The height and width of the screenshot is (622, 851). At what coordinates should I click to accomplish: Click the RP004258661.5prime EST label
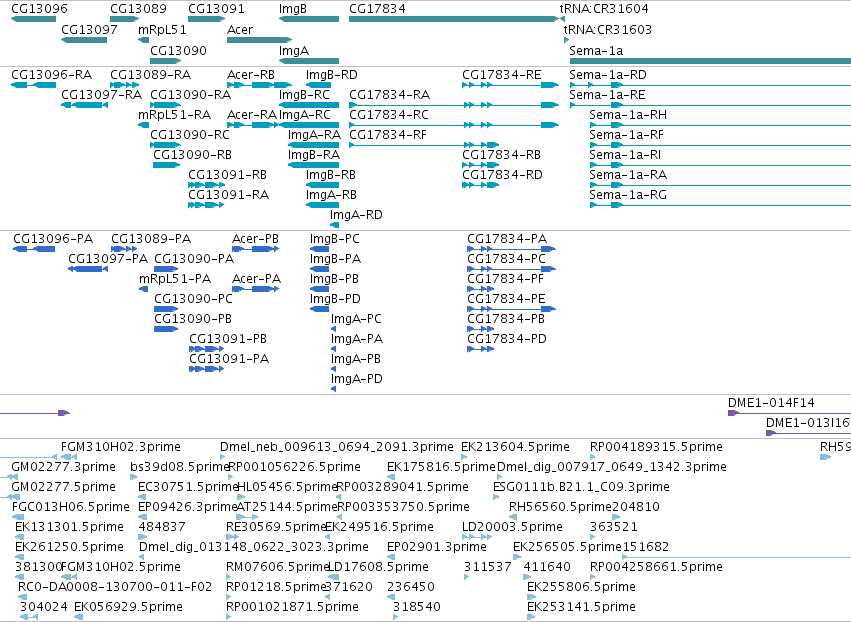pyautogui.click(x=656, y=566)
